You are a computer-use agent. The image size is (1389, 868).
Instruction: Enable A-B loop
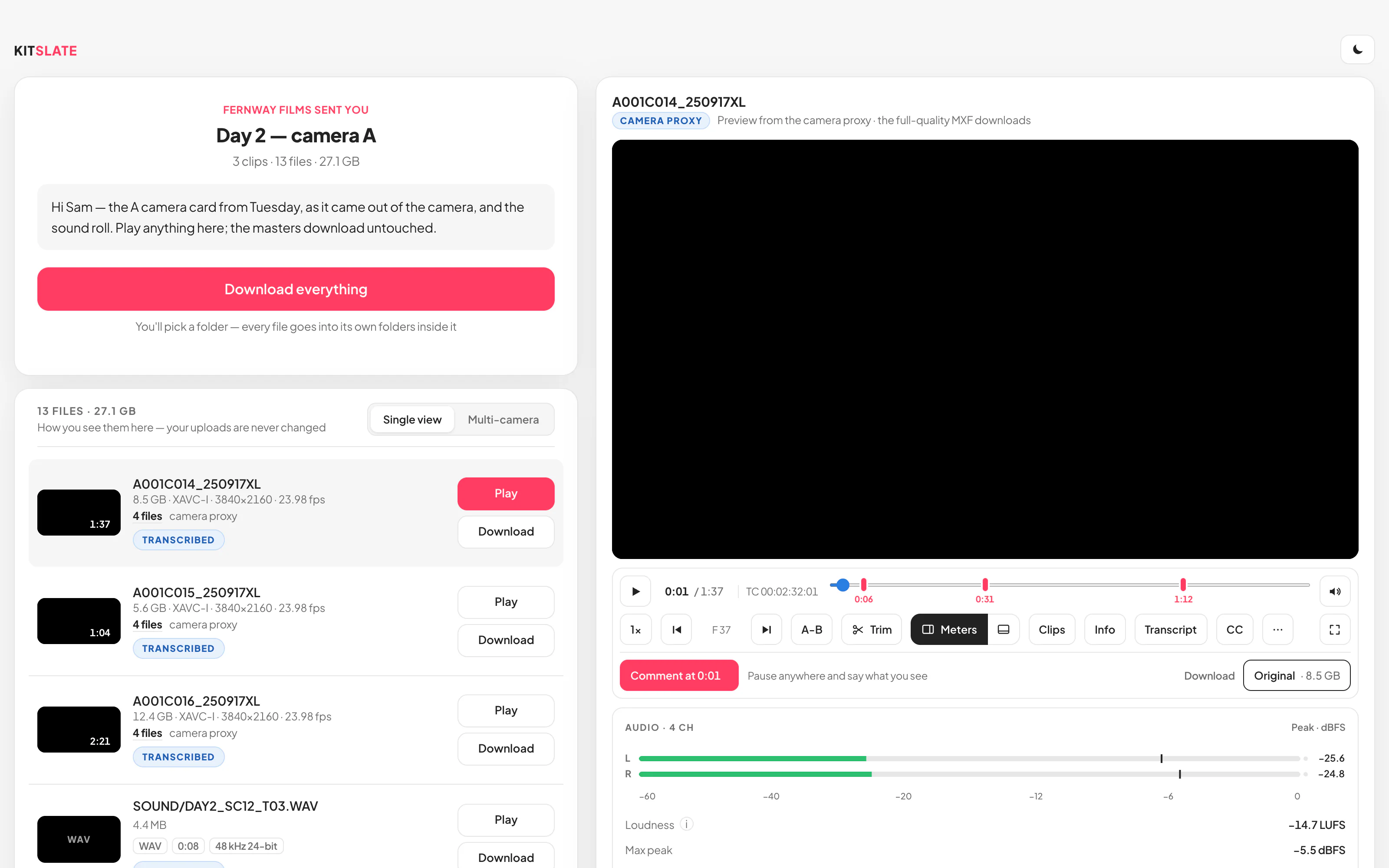[812, 630]
